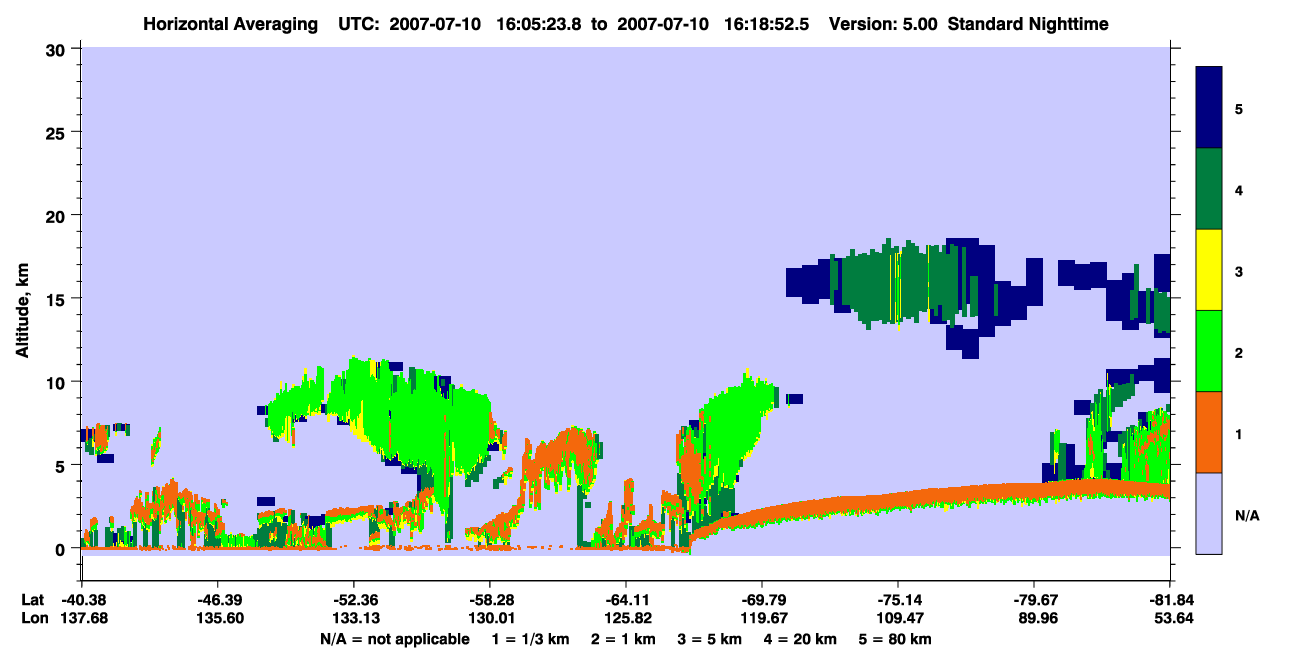Click the latitude value -52.36

354,600
